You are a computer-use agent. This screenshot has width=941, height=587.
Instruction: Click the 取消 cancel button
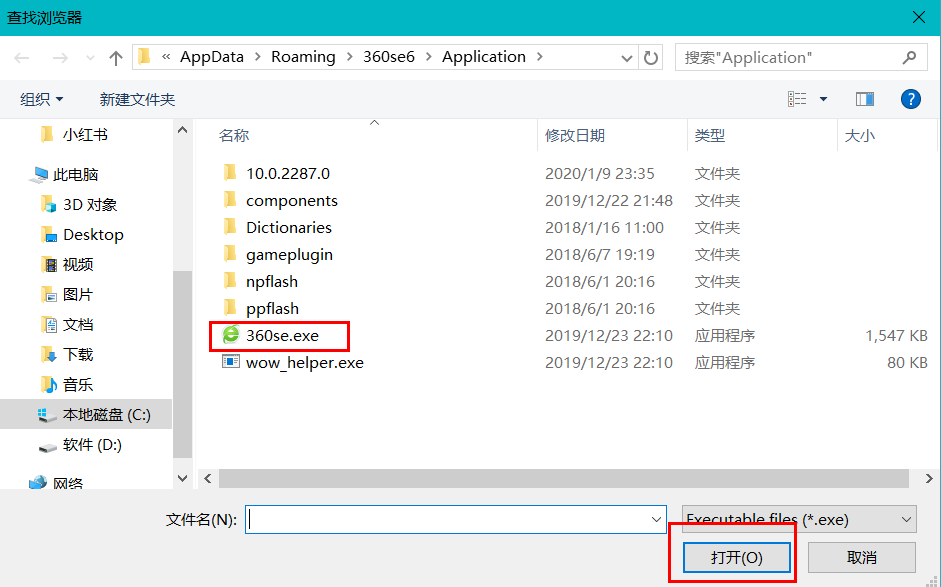(862, 558)
